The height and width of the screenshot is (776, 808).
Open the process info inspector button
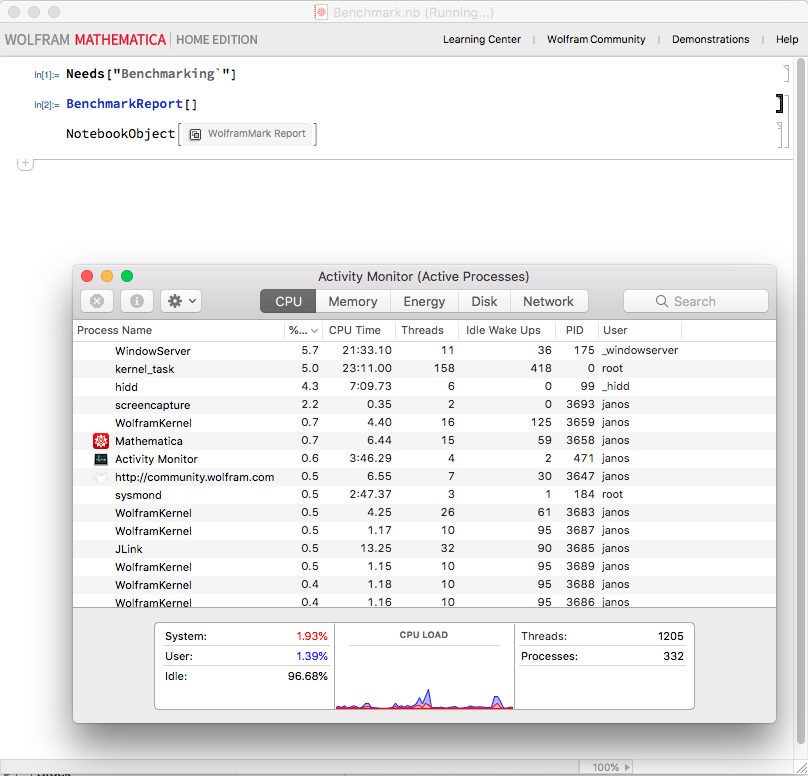pyautogui.click(x=137, y=301)
